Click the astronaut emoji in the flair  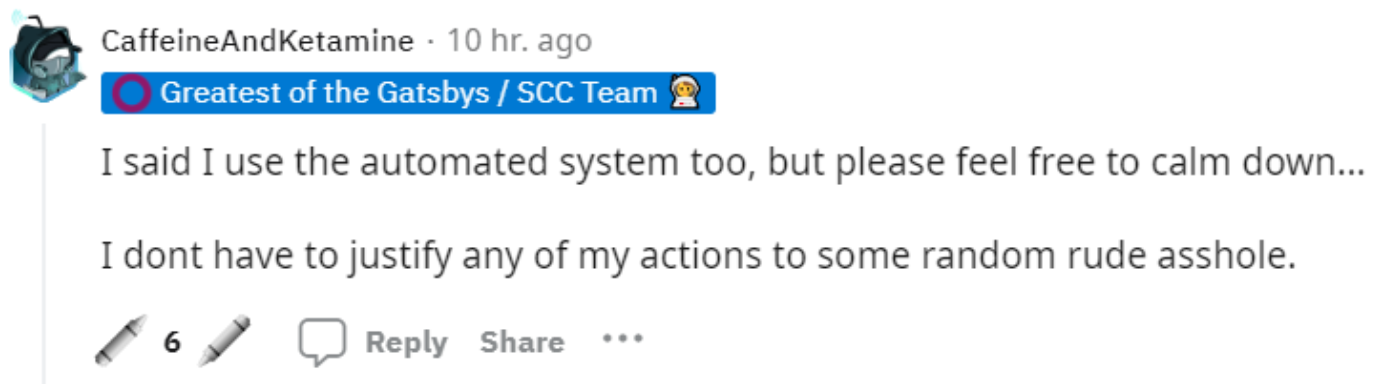687,93
